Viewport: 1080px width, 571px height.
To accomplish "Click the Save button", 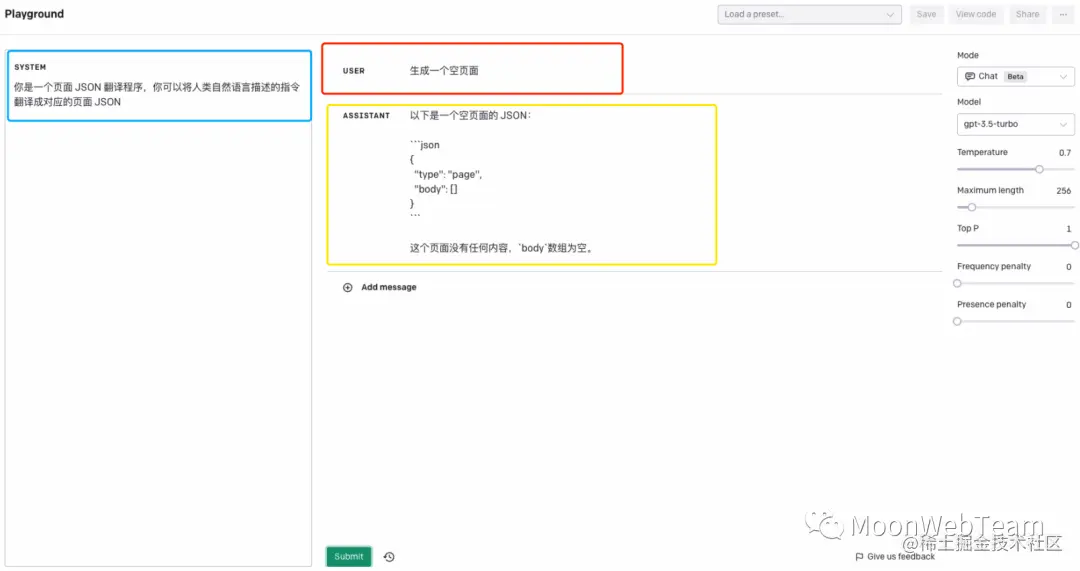I will (x=926, y=14).
